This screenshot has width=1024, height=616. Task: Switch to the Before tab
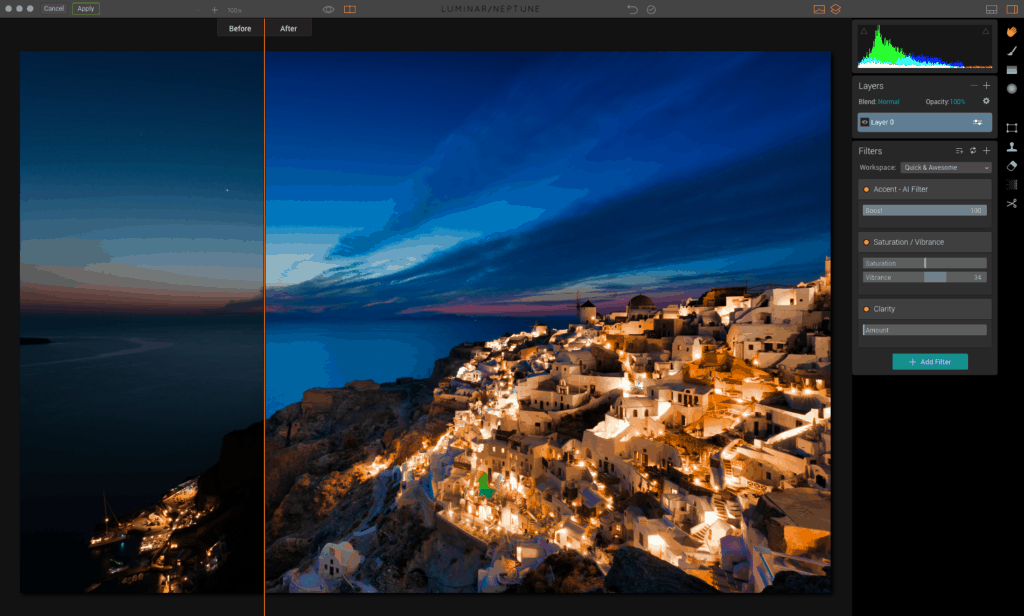[x=240, y=28]
